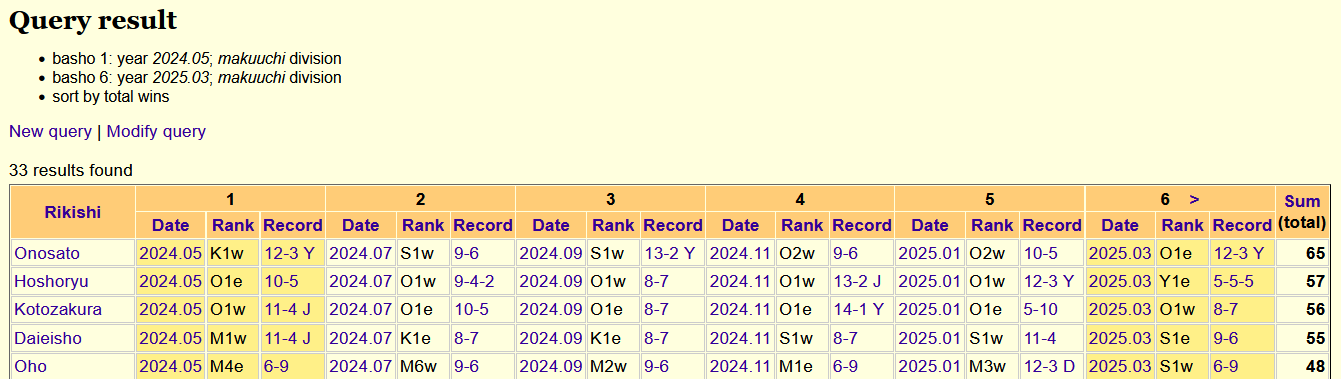Viewport: 1341px width, 379px height.
Task: Open Daieisho's 11-4 J record link
Action: click(287, 338)
